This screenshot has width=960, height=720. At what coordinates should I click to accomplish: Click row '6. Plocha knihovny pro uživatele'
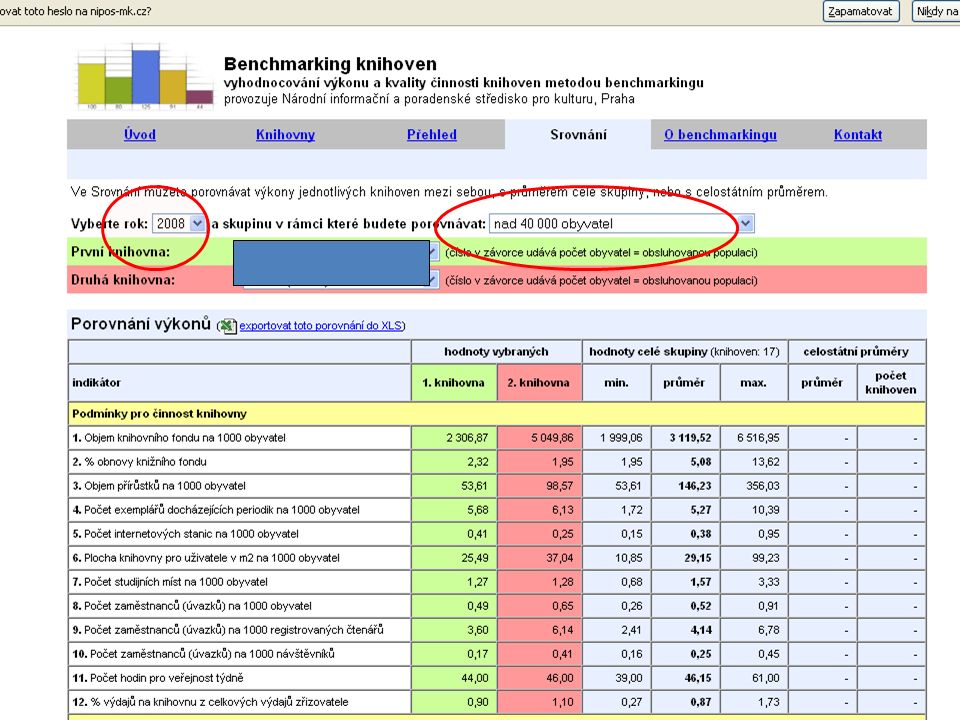click(497, 558)
